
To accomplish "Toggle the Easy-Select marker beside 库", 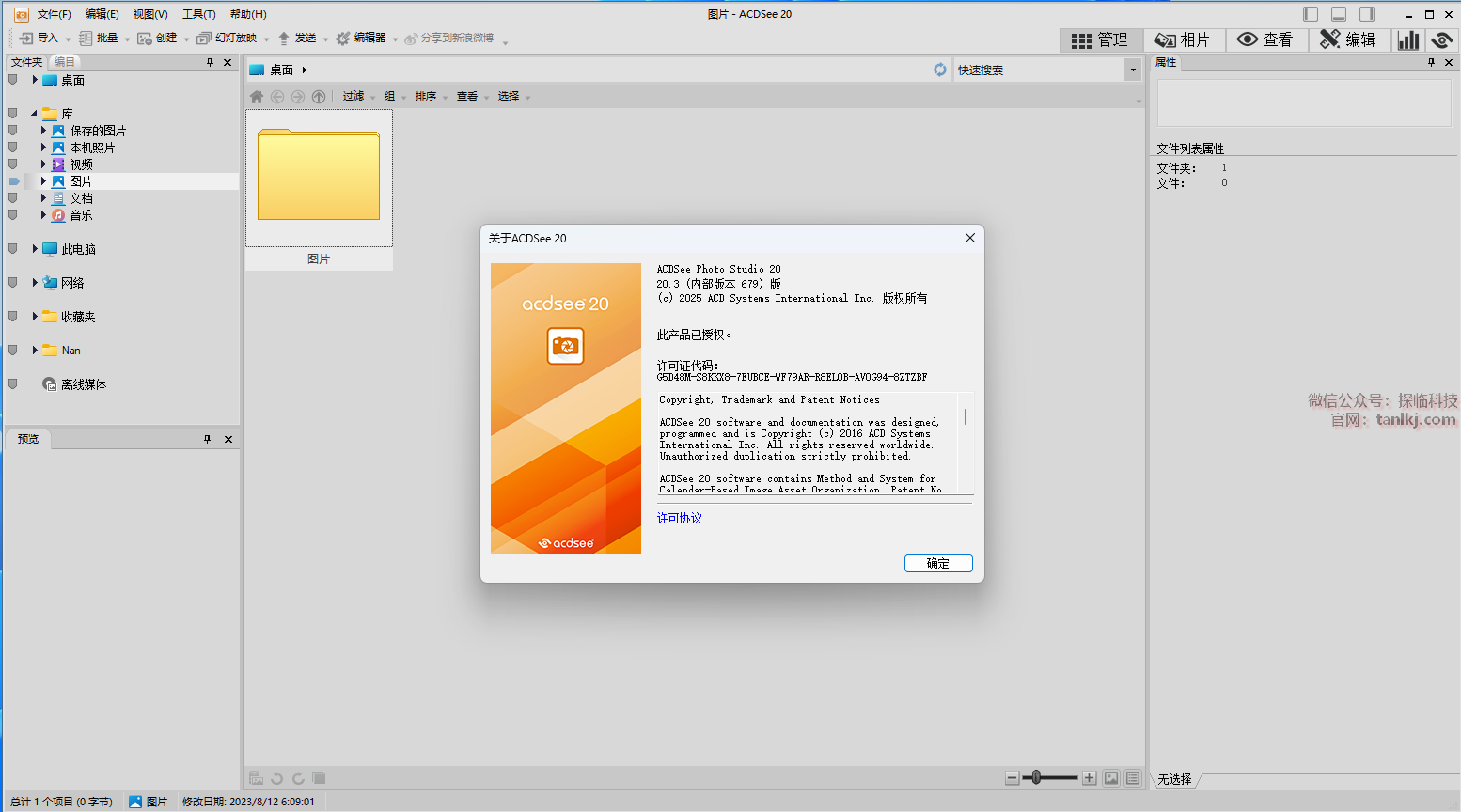I will click(x=13, y=114).
